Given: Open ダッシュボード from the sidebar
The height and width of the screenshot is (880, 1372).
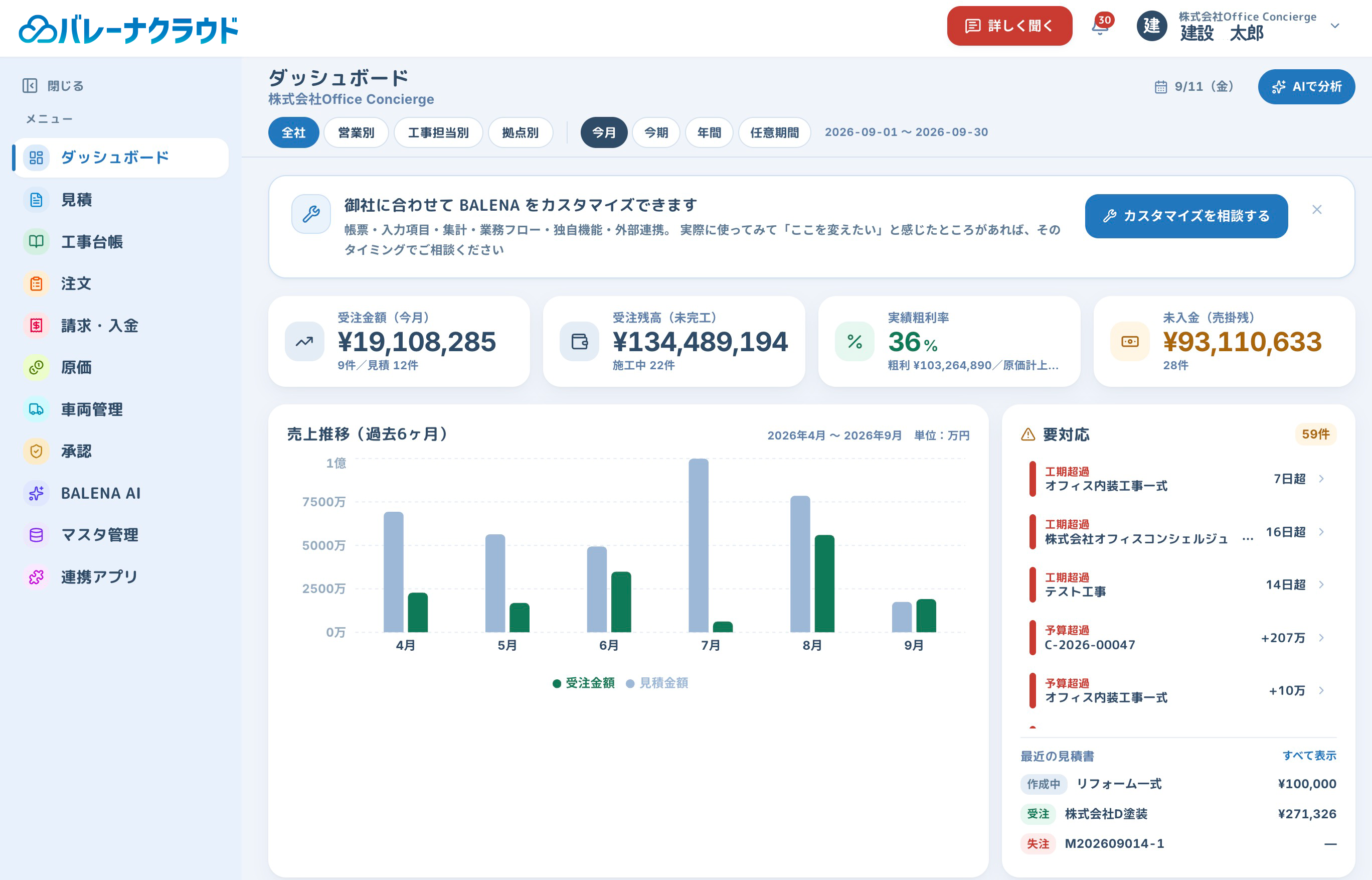Looking at the screenshot, I should point(121,158).
